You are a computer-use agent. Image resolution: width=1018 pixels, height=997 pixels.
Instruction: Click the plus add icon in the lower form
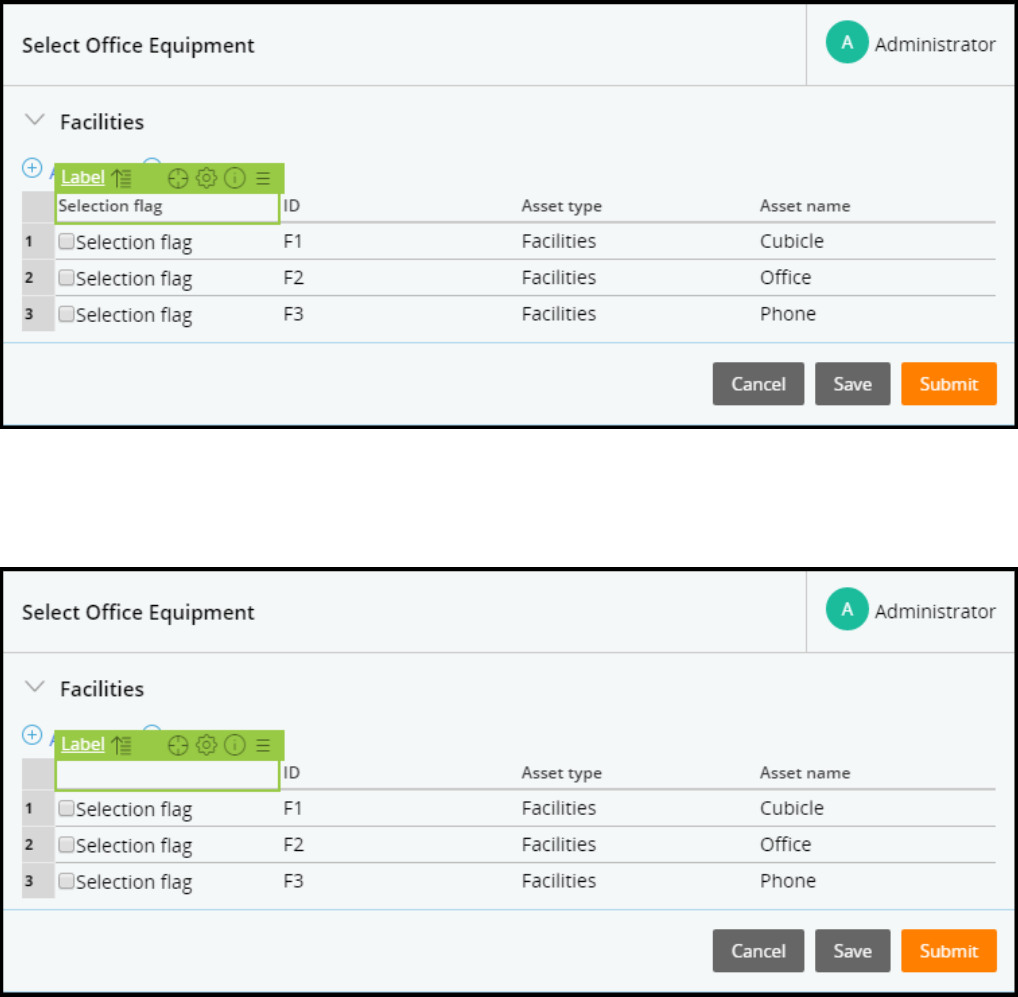pos(32,735)
